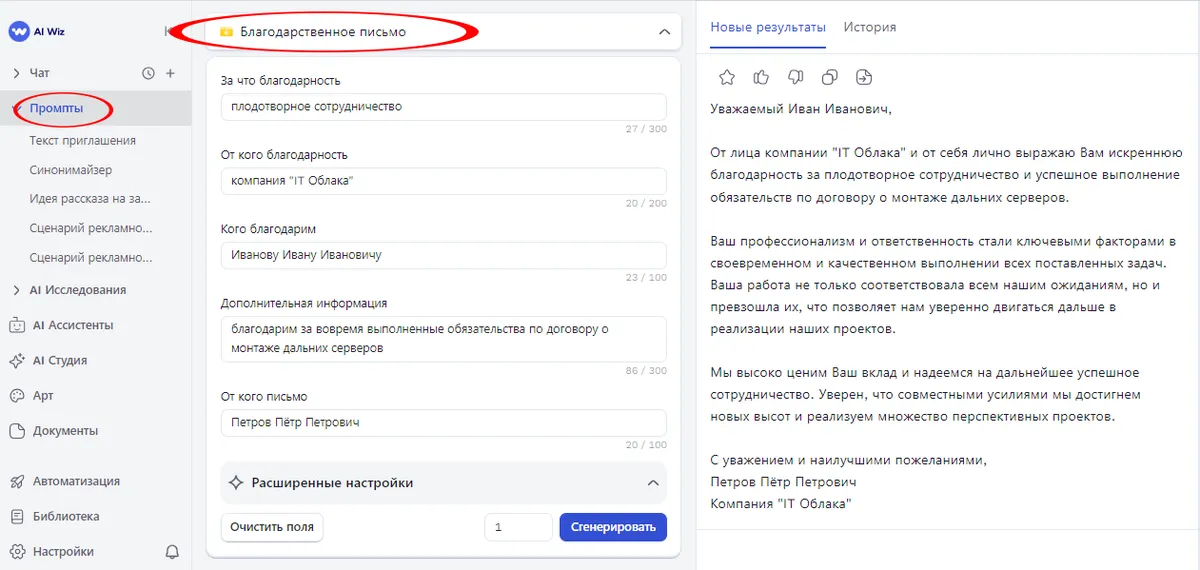Collapse Расширенные настройки chevron
Image resolution: width=1200 pixels, height=570 pixels.
click(x=653, y=483)
